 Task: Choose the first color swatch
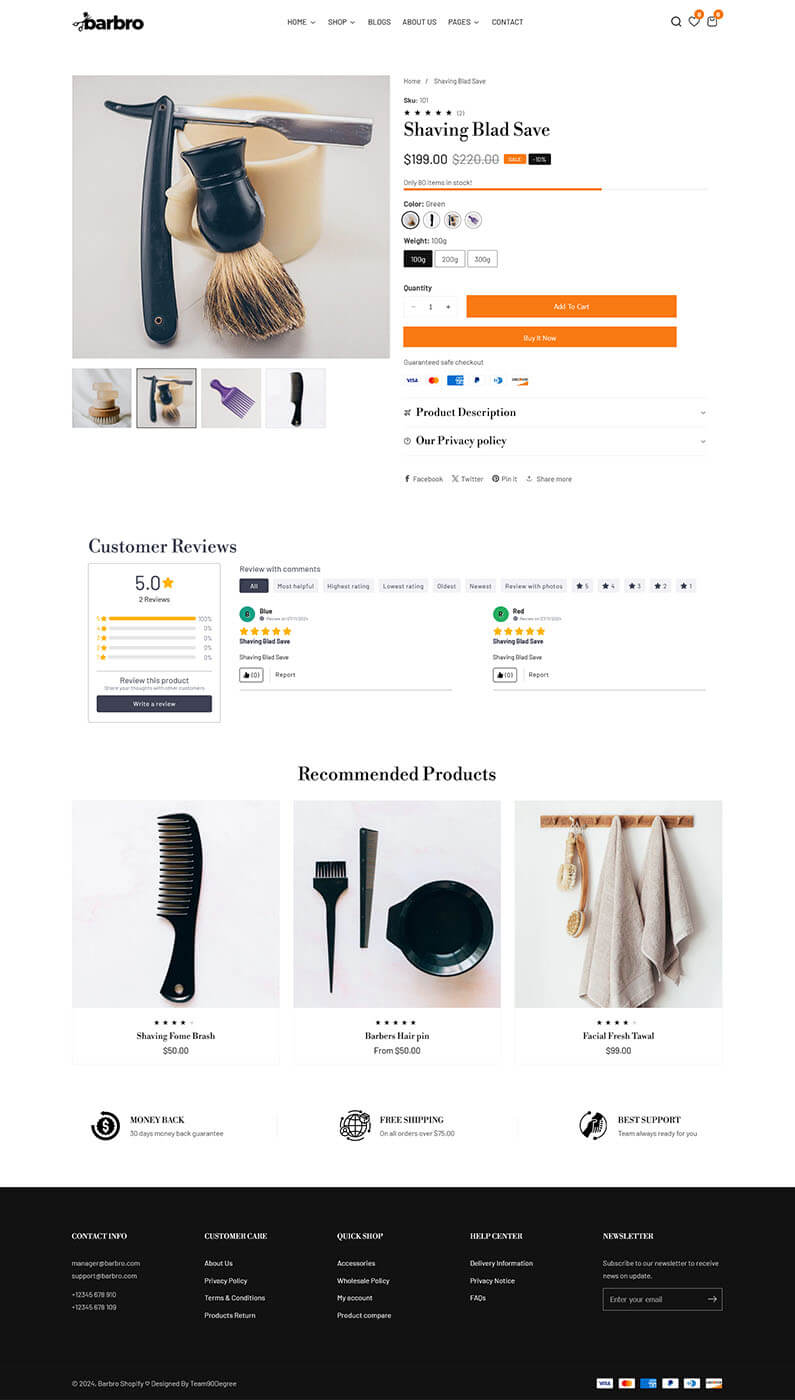coord(411,220)
